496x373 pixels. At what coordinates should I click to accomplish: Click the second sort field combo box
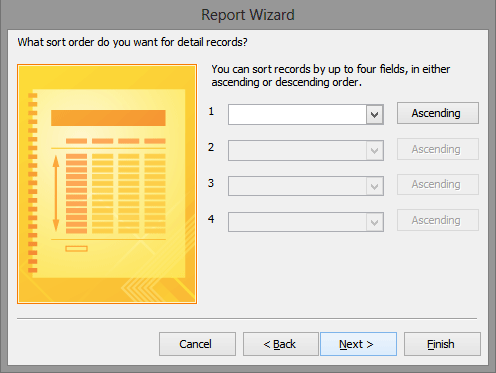click(x=306, y=151)
